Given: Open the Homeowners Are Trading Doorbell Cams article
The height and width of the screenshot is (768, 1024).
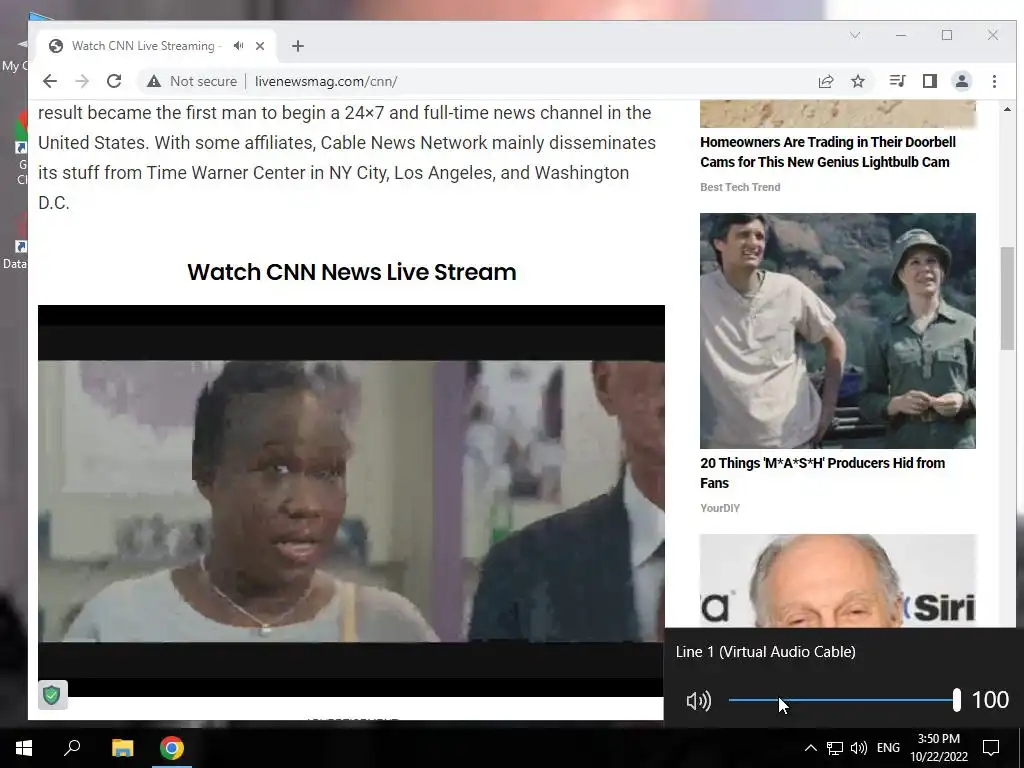Looking at the screenshot, I should point(827,152).
